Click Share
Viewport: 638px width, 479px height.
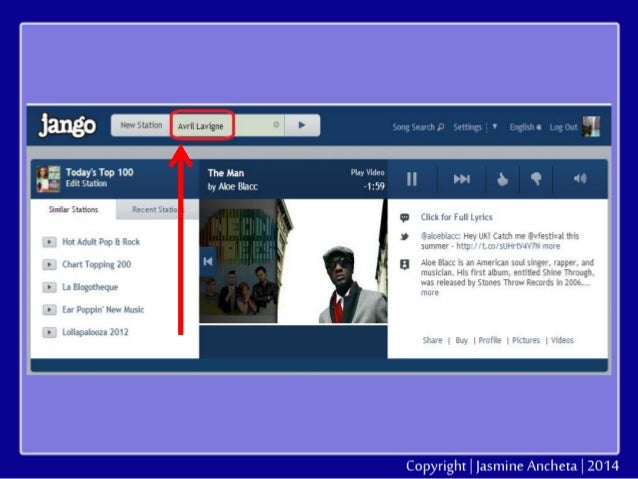coord(432,340)
